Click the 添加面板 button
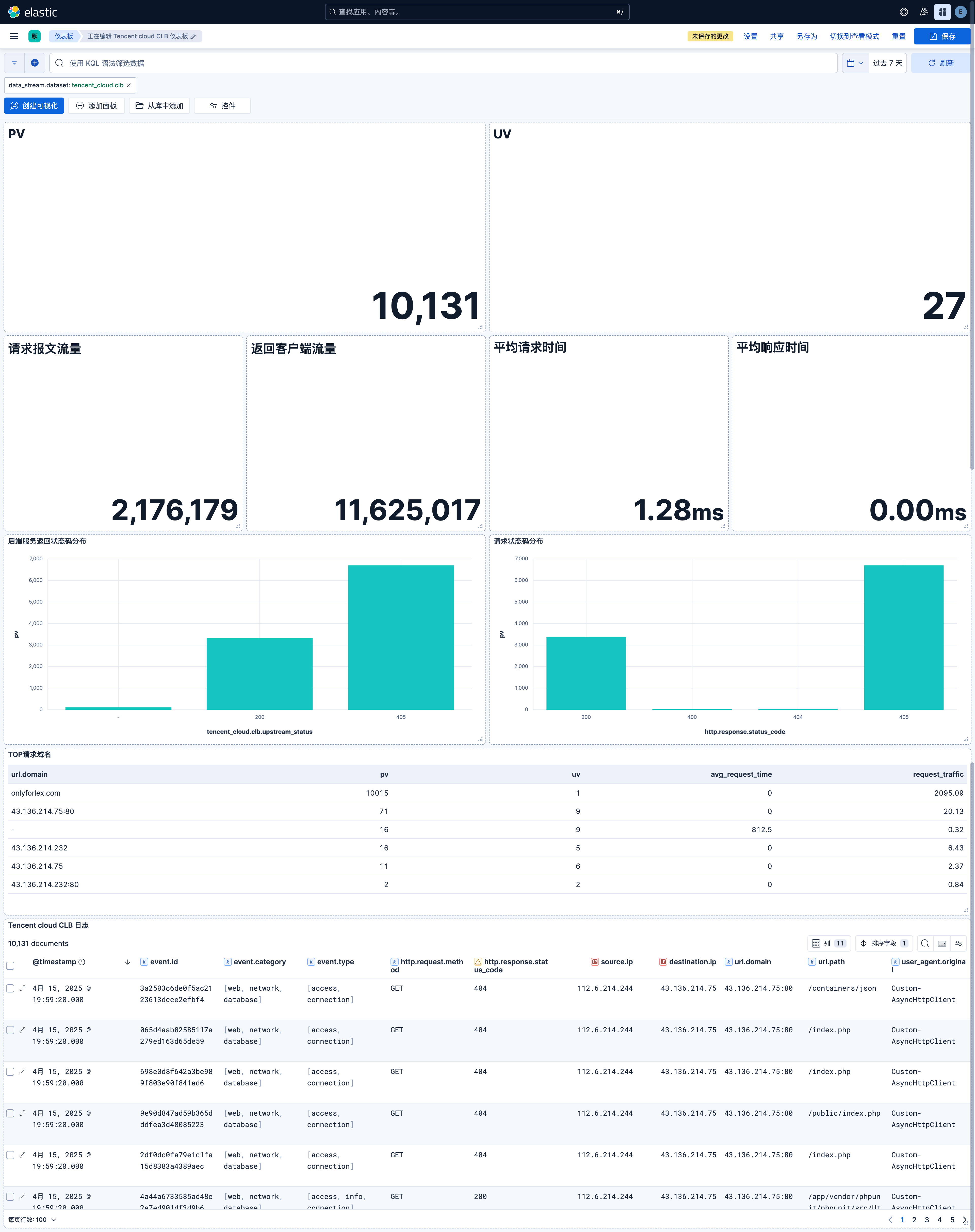 (x=96, y=106)
